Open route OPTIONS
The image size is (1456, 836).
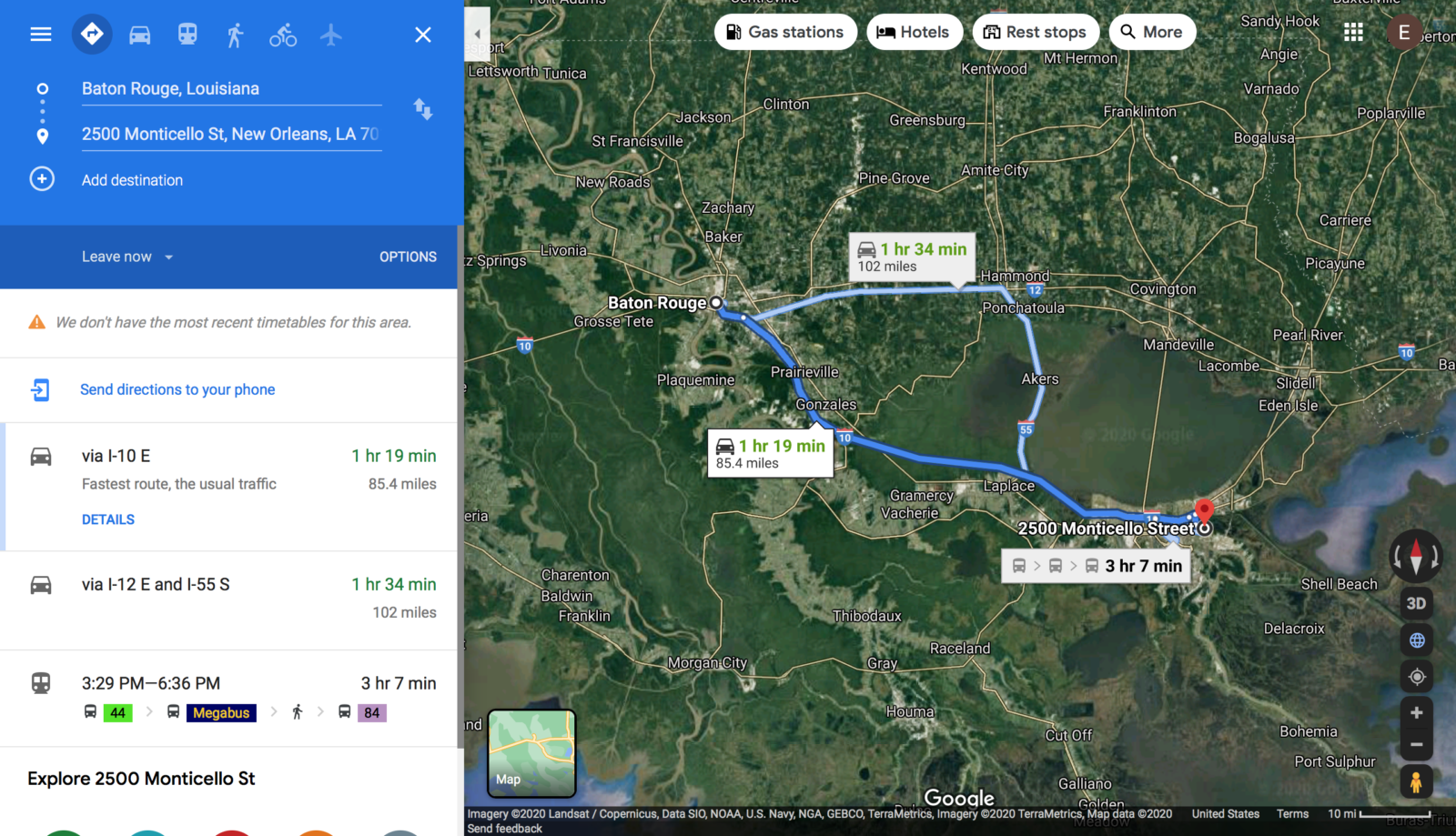click(x=408, y=257)
